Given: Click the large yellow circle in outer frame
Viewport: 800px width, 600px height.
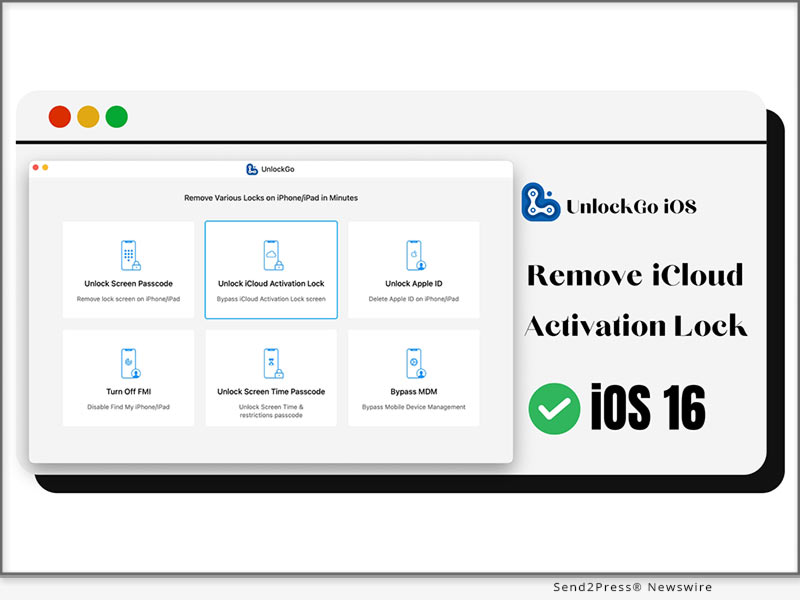Looking at the screenshot, I should click(88, 117).
